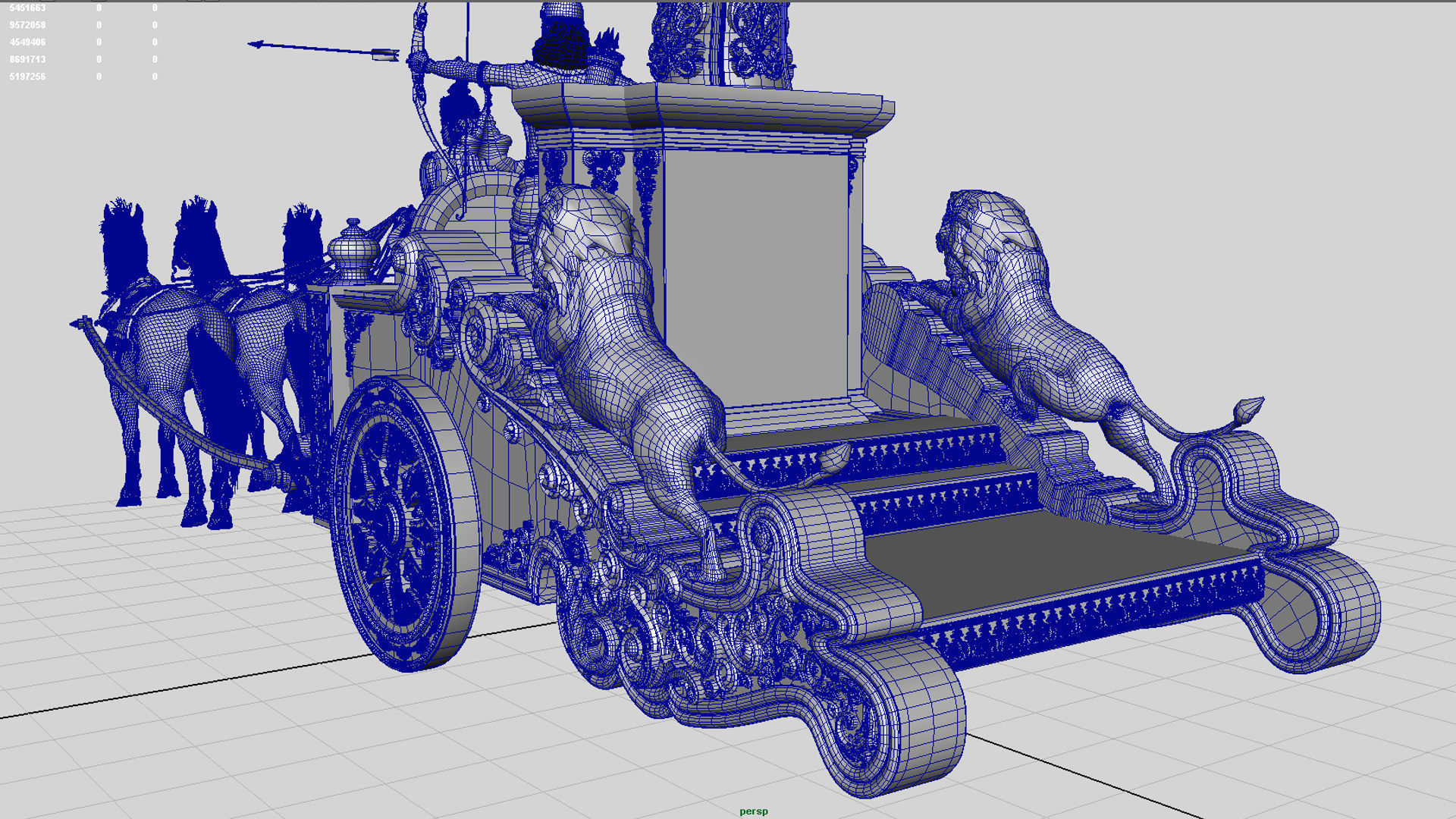This screenshot has width=1456, height=819.
Task: Click the 5451663 value in poly count HUD
Action: [27, 8]
